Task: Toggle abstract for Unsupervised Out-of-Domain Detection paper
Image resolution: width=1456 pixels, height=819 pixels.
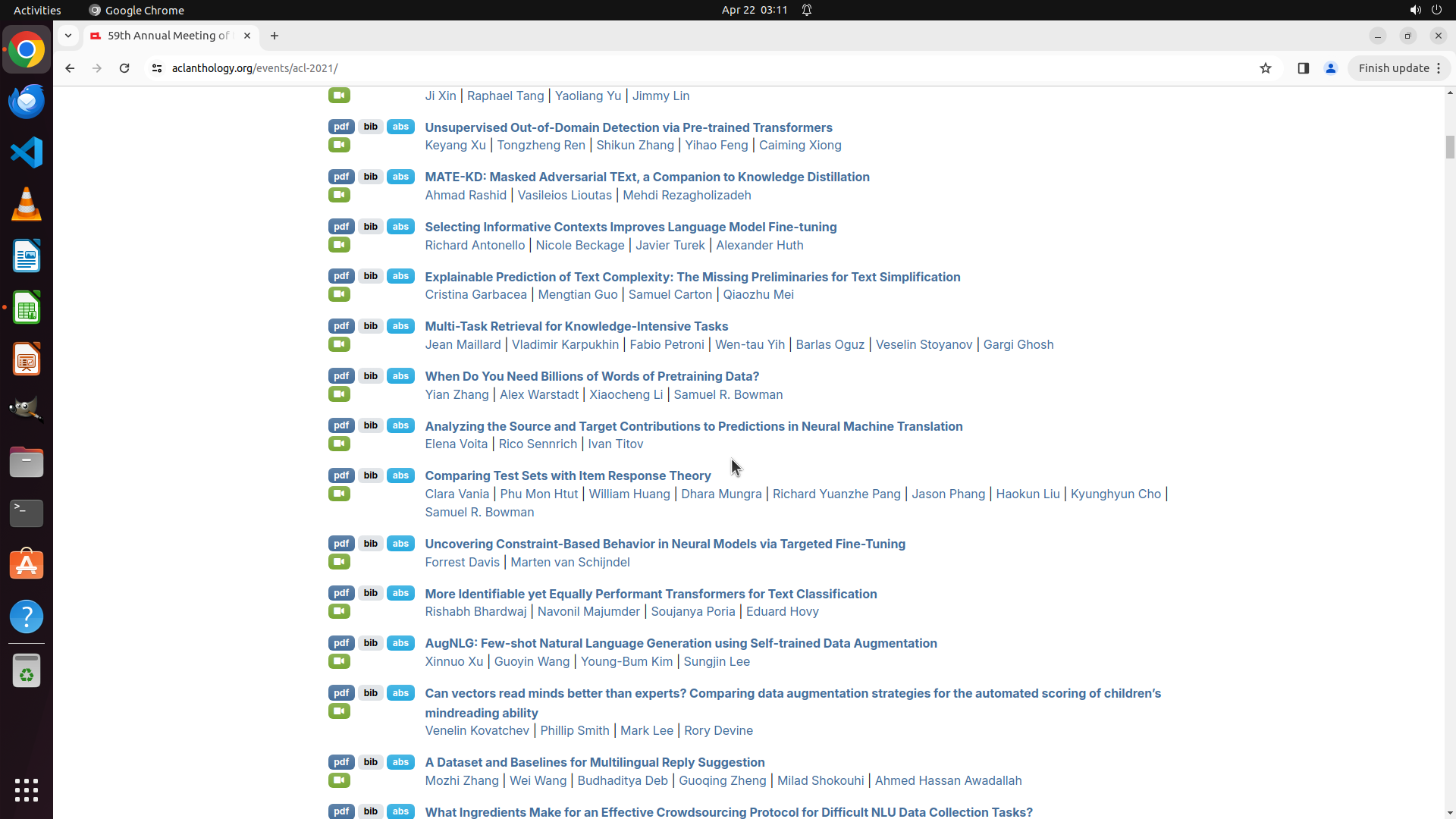Action: click(x=400, y=127)
